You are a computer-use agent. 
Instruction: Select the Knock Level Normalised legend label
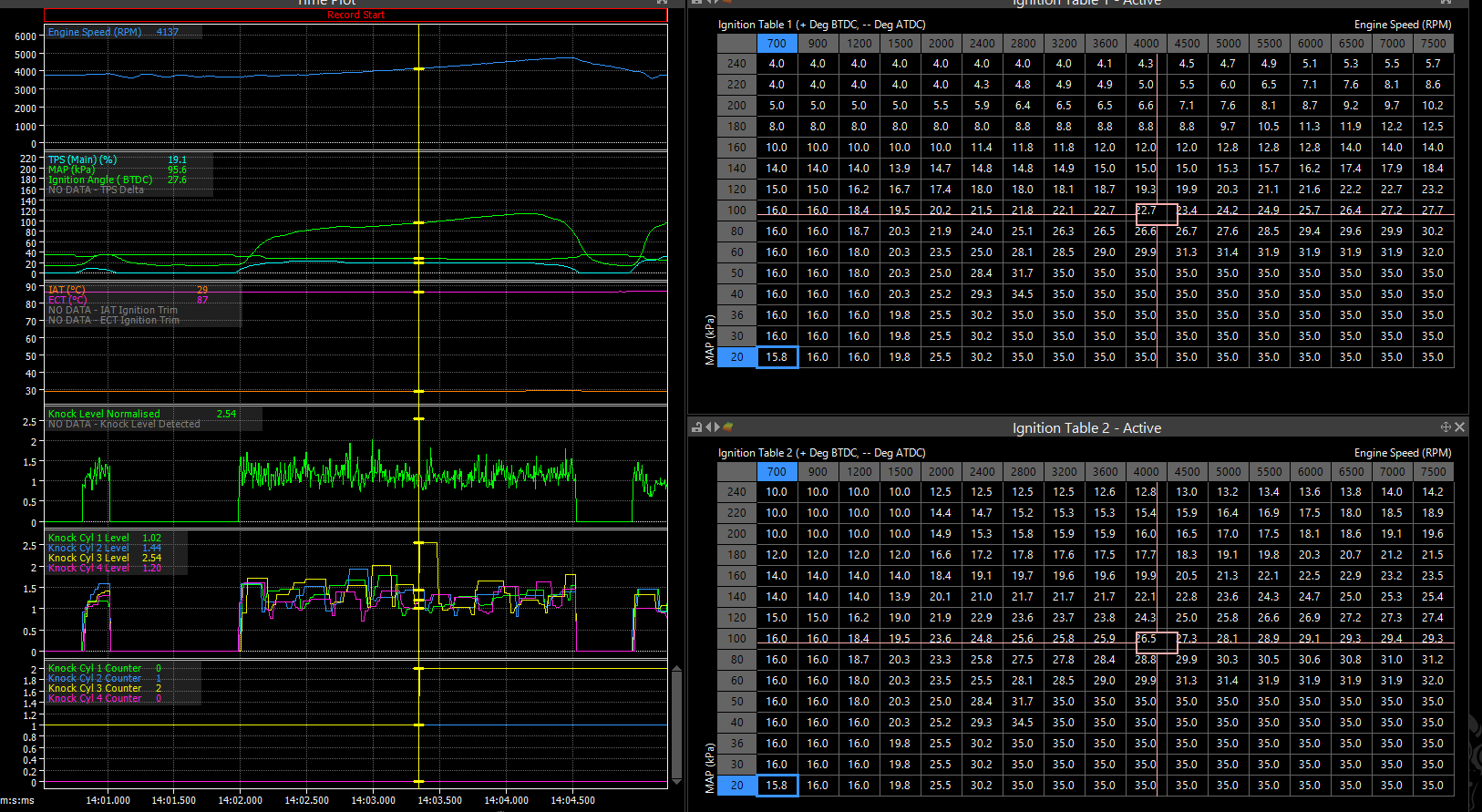click(x=104, y=414)
